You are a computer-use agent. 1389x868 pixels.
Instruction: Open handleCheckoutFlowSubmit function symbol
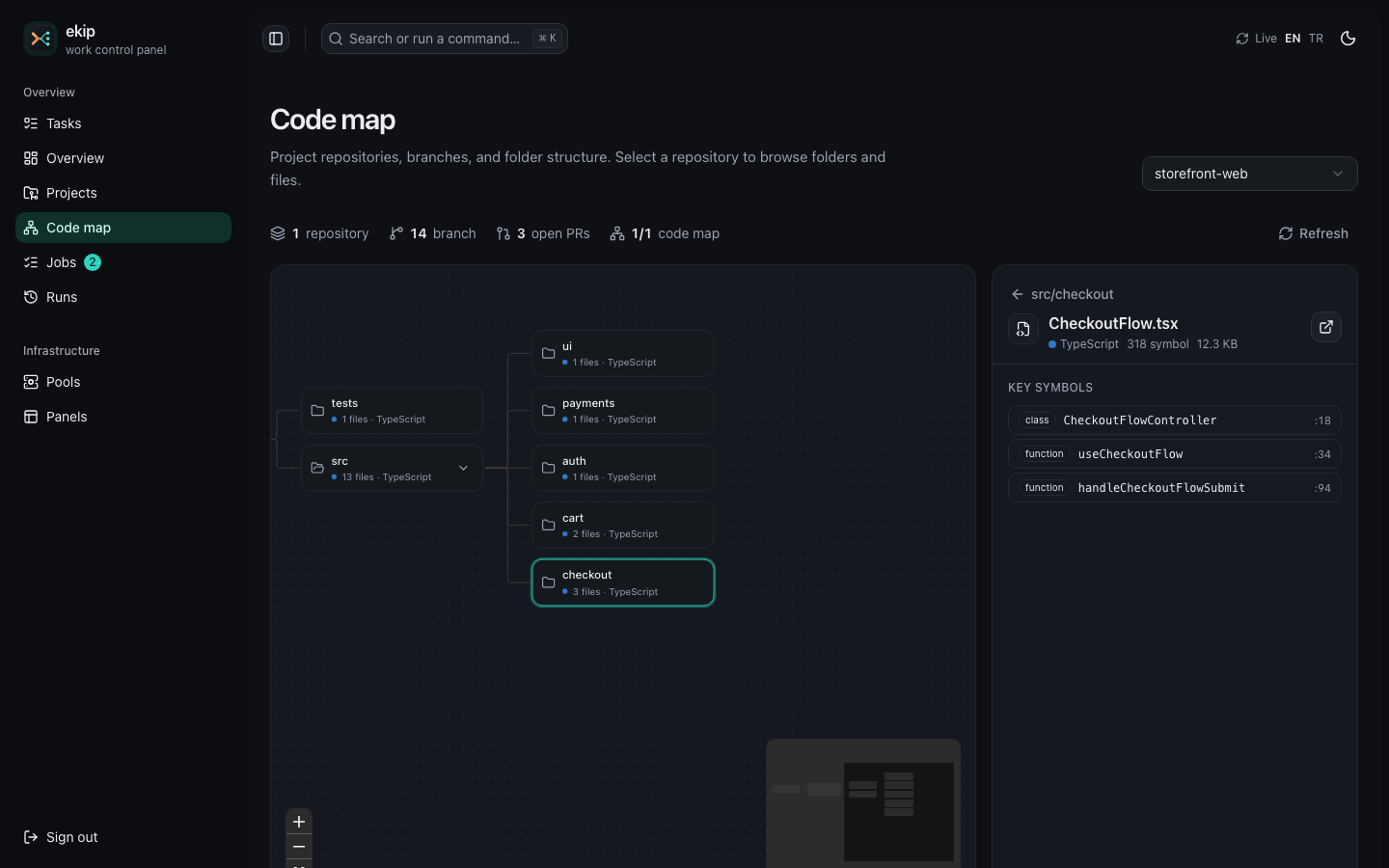[1175, 488]
